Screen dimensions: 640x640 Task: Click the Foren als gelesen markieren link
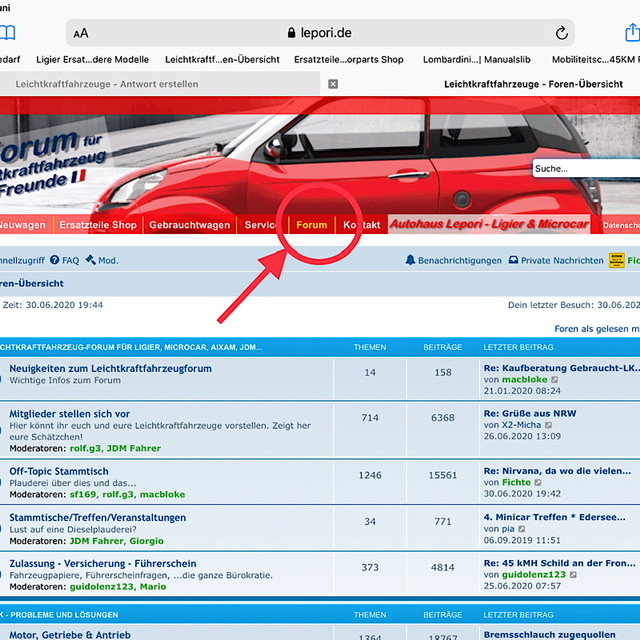tap(596, 328)
